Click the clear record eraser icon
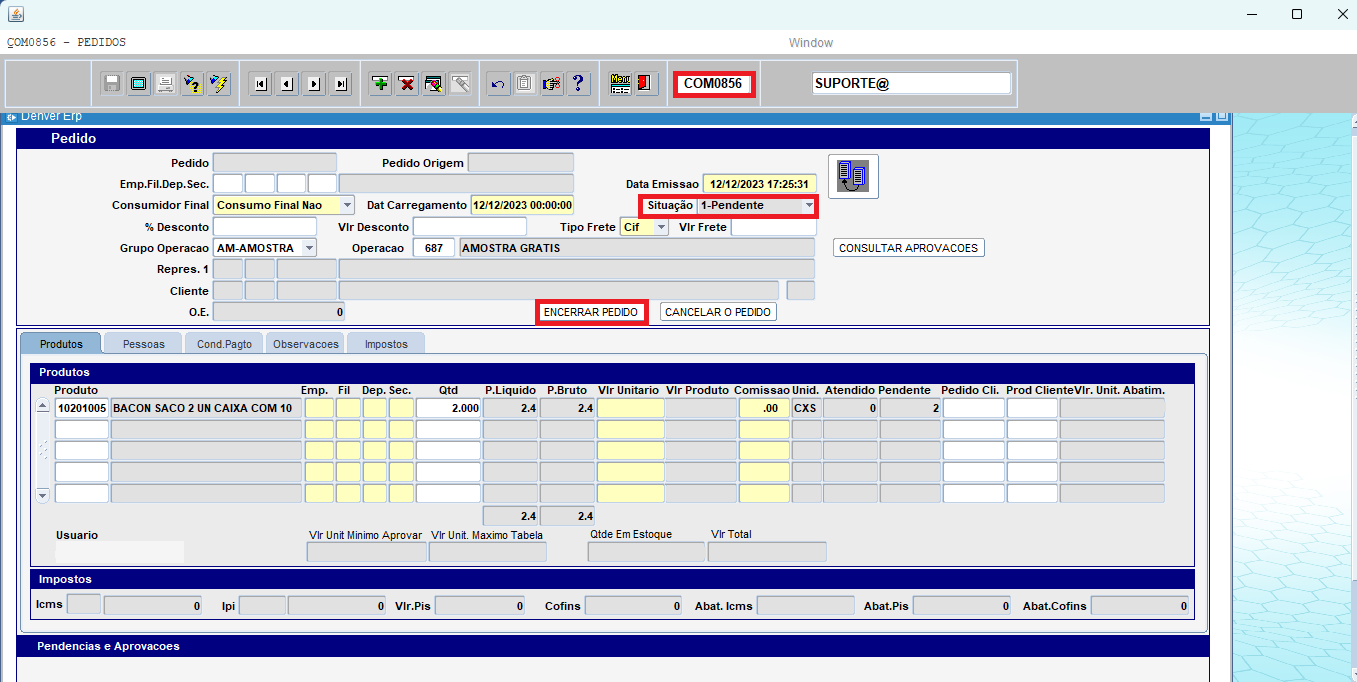The height and width of the screenshot is (682, 1357). coord(433,84)
